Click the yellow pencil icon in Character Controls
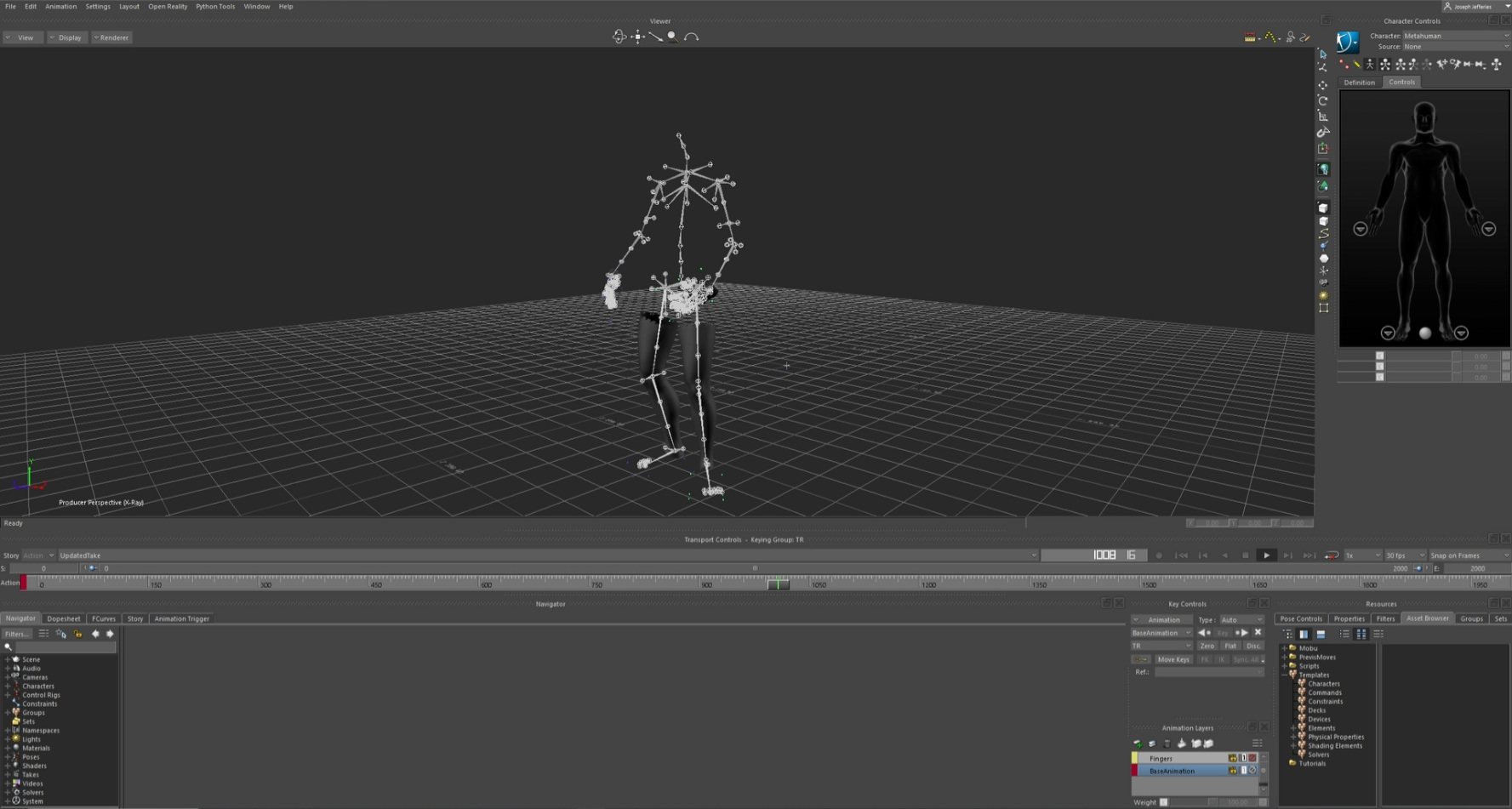This screenshot has height=809, width=1512. [1356, 65]
